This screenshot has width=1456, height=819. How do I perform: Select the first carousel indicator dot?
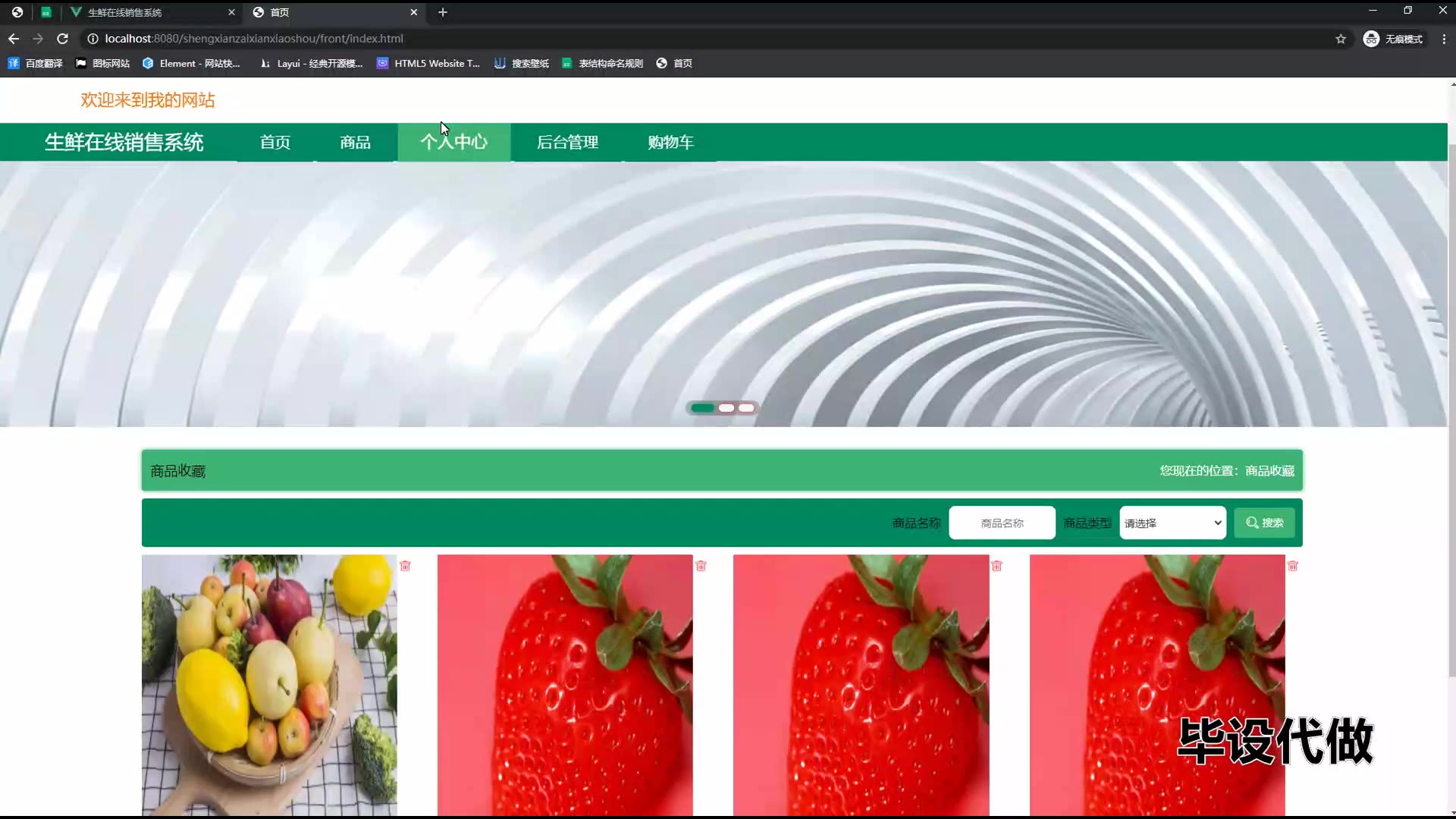tap(702, 408)
